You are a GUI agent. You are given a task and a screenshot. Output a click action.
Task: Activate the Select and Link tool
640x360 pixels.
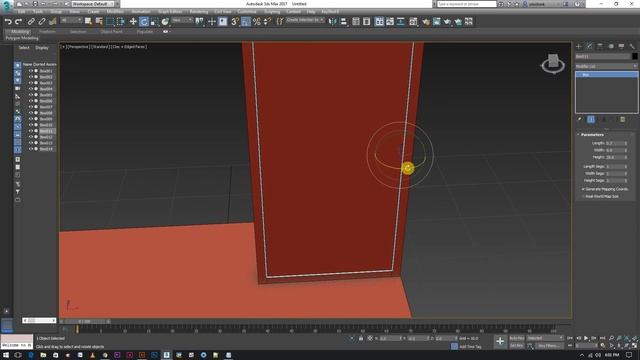31,22
